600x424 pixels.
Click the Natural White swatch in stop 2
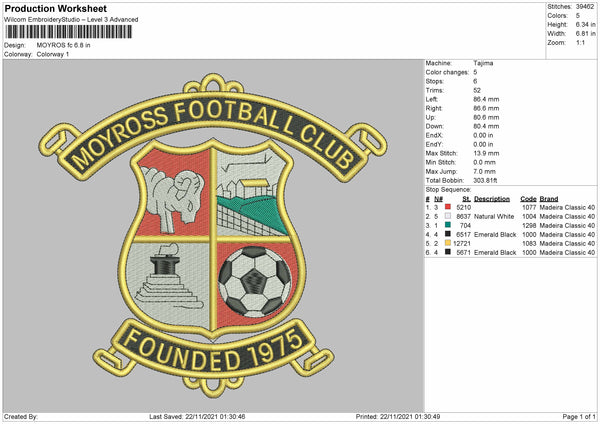(x=448, y=216)
